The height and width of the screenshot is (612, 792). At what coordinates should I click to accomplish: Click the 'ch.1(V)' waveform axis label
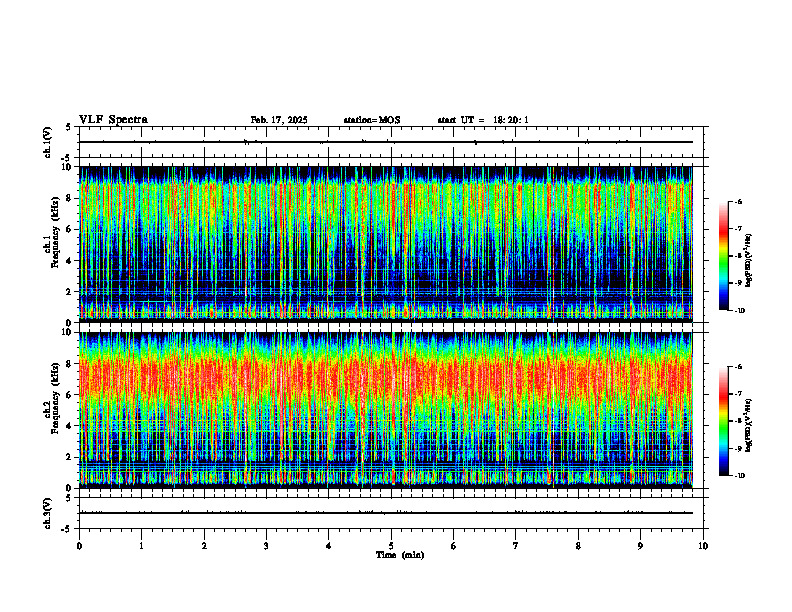tap(48, 142)
